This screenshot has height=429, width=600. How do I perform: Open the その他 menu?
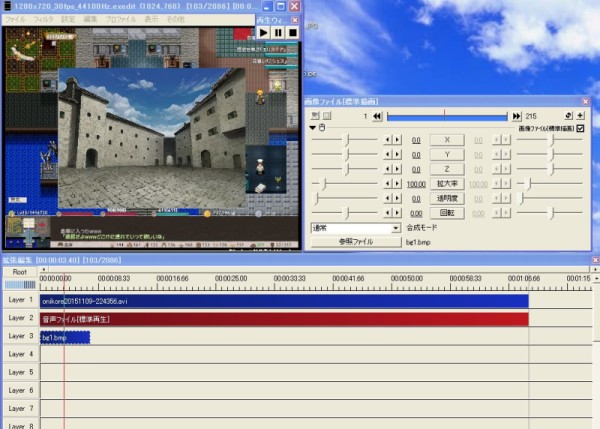176,19
